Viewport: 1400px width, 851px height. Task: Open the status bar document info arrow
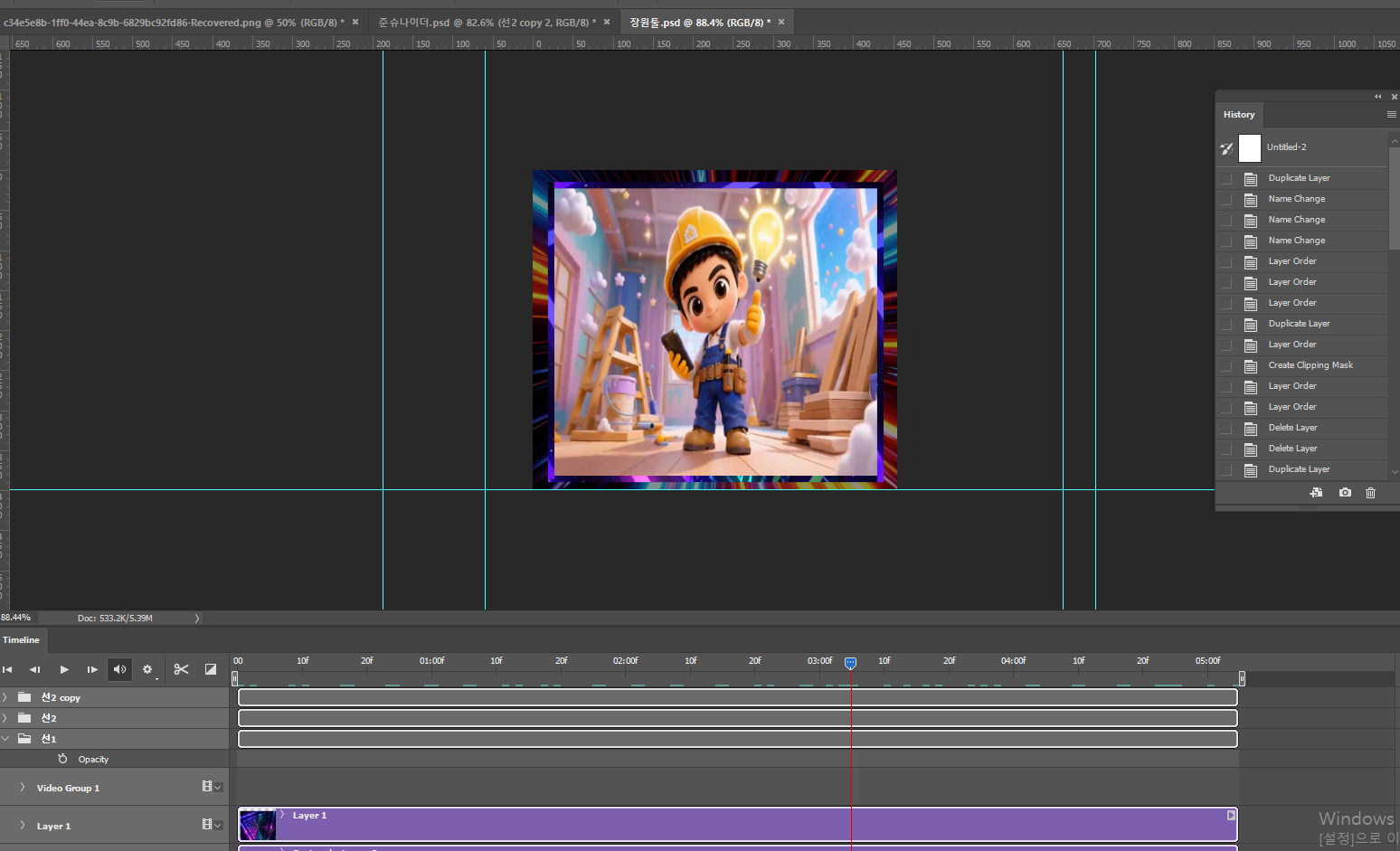pos(197,619)
